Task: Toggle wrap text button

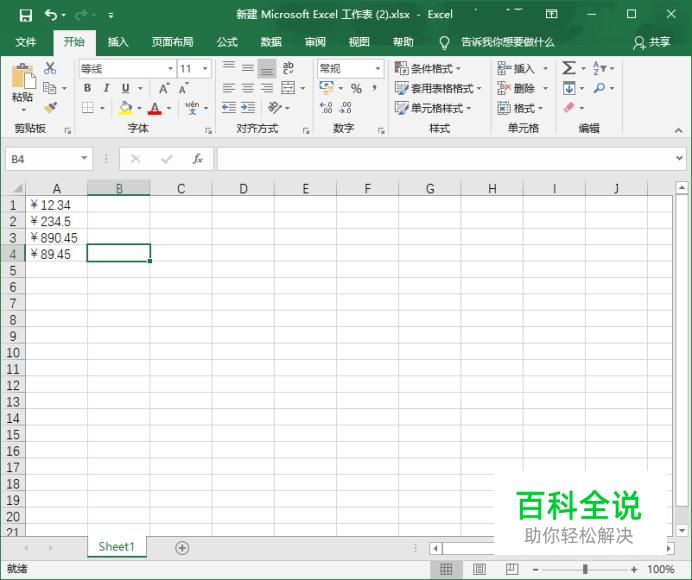Action: click(x=288, y=68)
